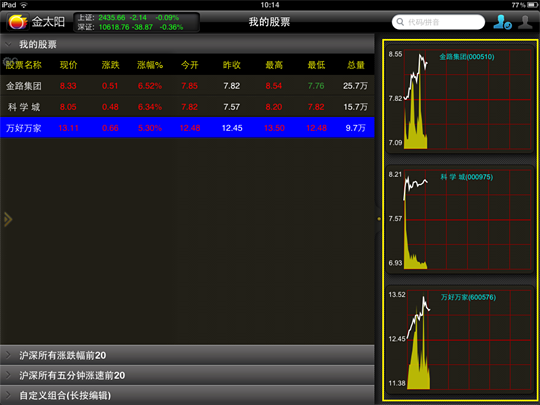540x405 pixels.
Task: Open the blue user account icon
Action: click(x=502, y=22)
